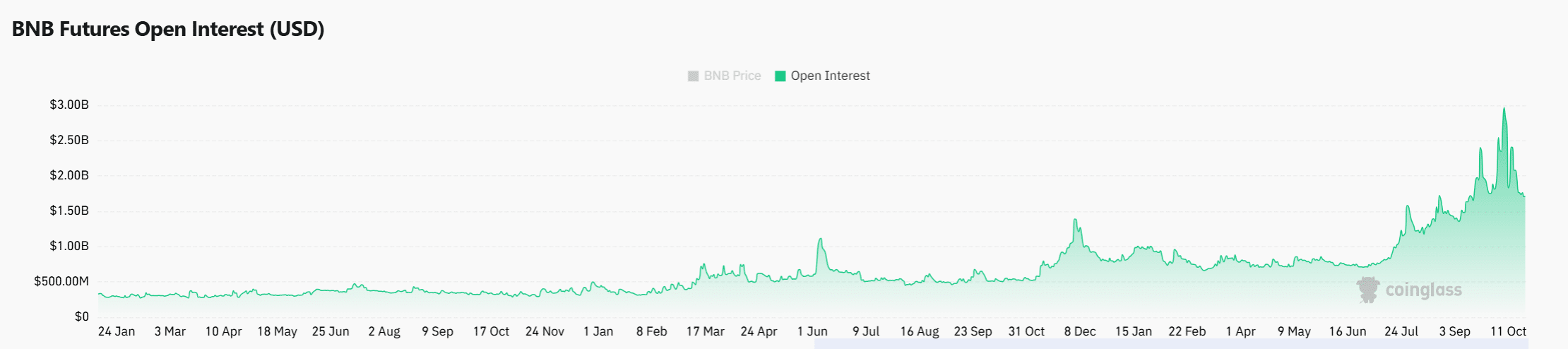Select the $3.00B y-axis label
The image size is (1568, 349).
(69, 105)
